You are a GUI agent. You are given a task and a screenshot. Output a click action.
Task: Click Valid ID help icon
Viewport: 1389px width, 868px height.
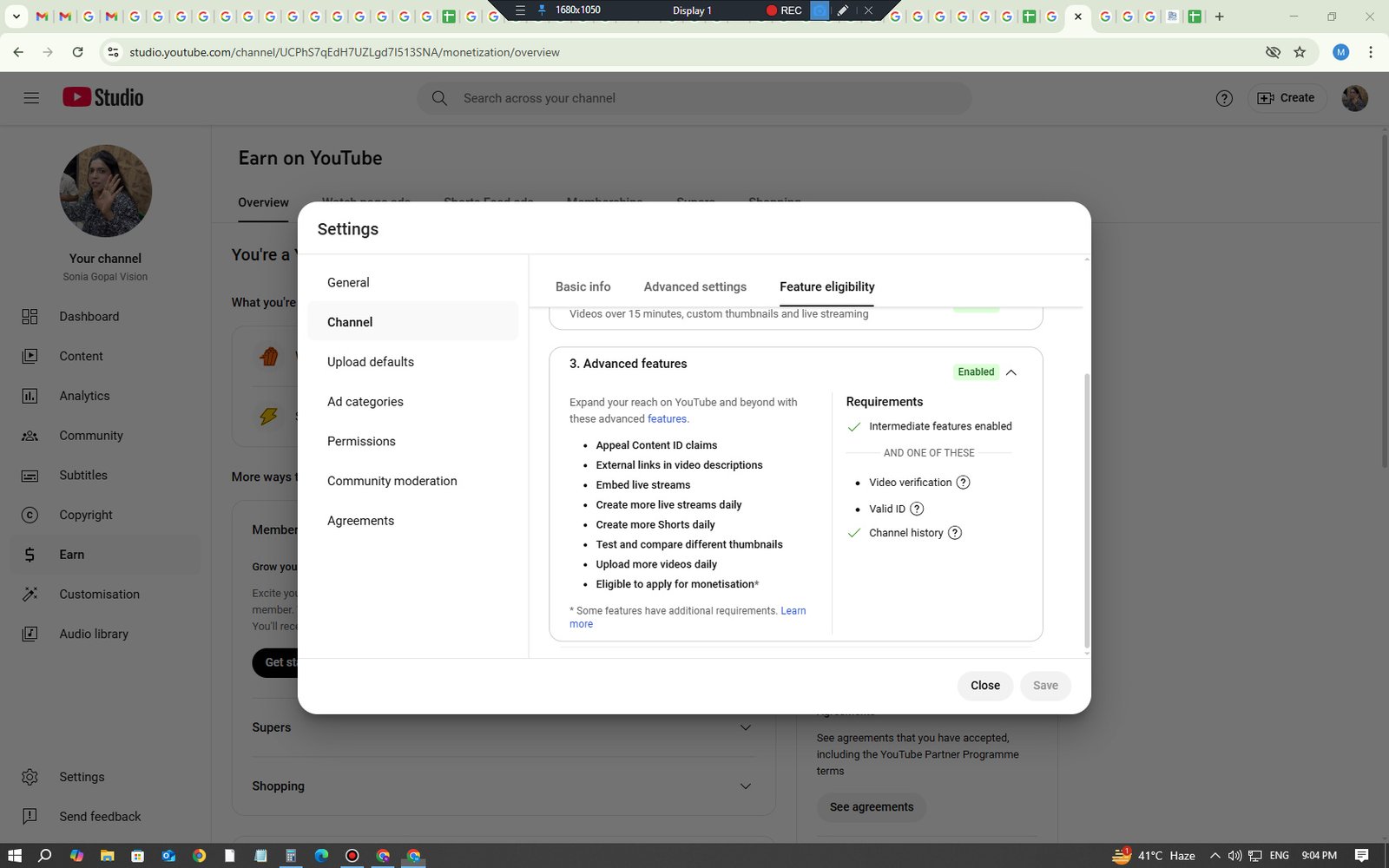tap(917, 509)
